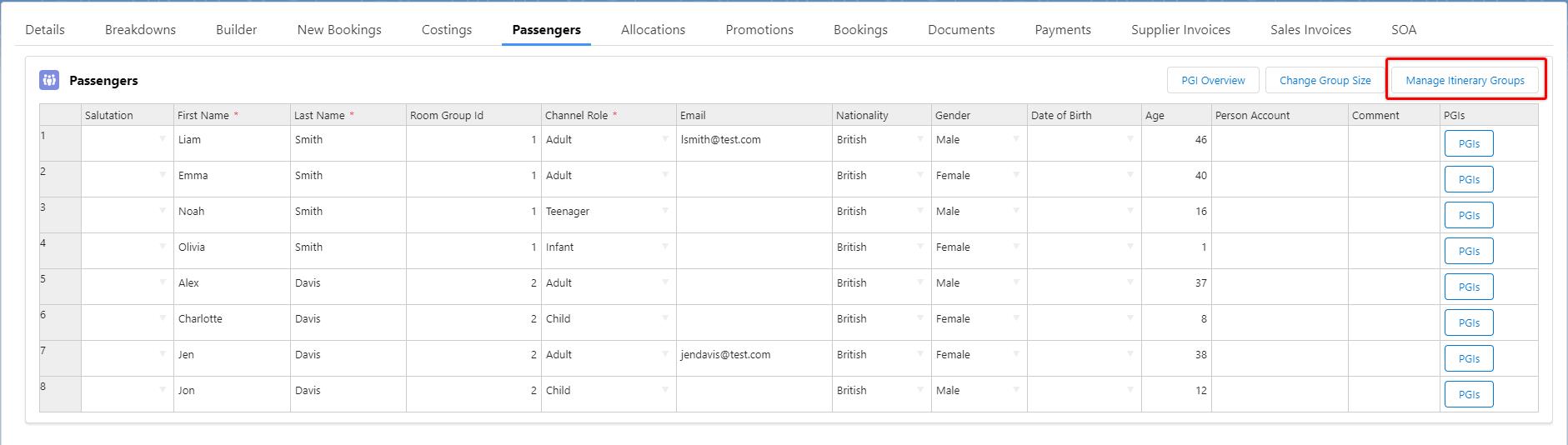Select the Supplier Invoices tab
1568x445 pixels.
point(1180,30)
